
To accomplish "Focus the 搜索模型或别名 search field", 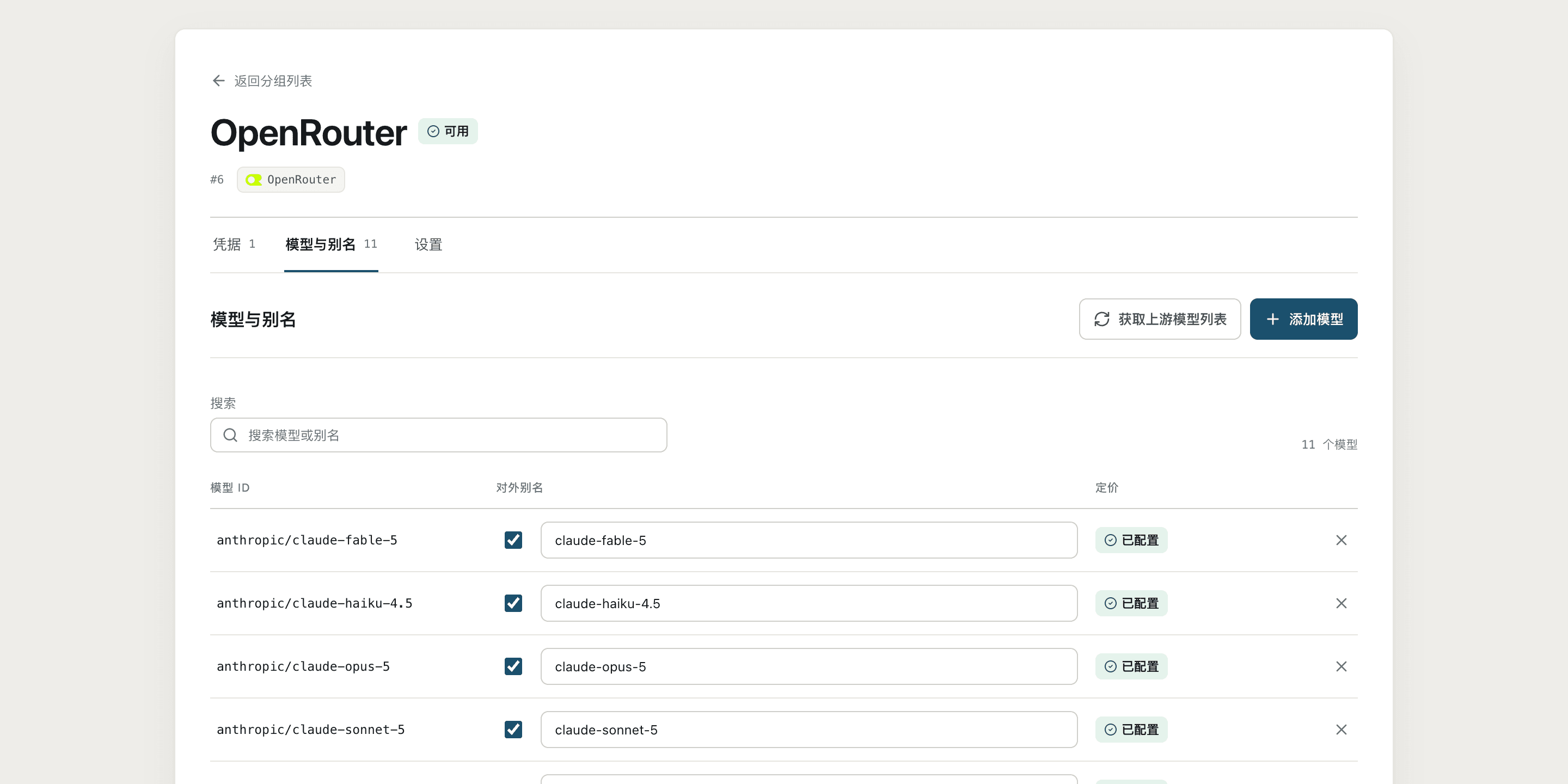I will (439, 435).
